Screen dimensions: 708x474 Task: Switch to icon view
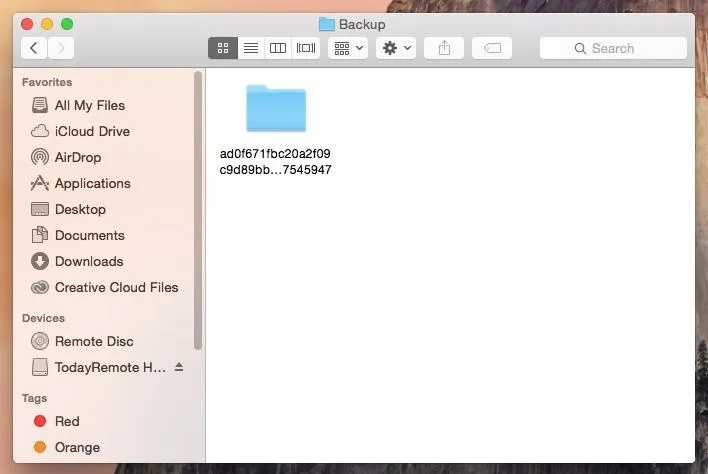click(223, 48)
